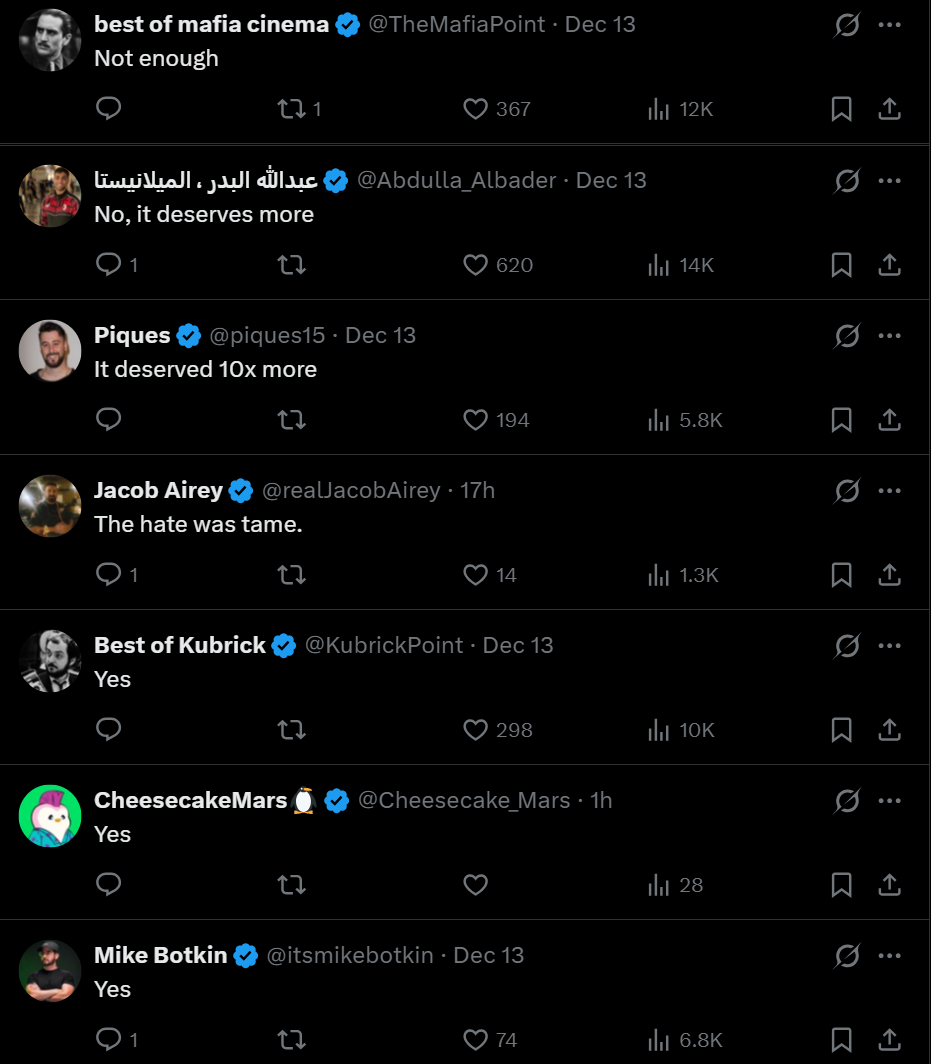The width and height of the screenshot is (931, 1064).
Task: Open more options for Piques' tweet
Action: 890,335
